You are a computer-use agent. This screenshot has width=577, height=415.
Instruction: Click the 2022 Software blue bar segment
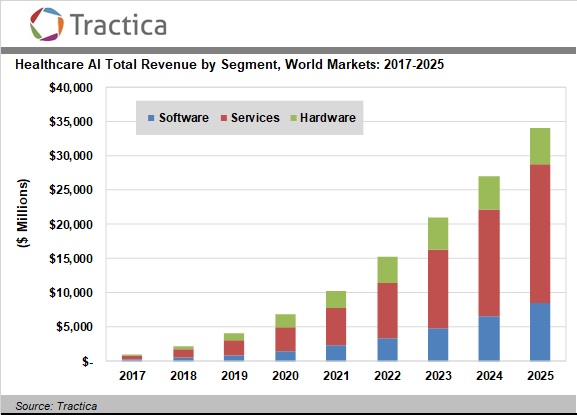point(387,350)
